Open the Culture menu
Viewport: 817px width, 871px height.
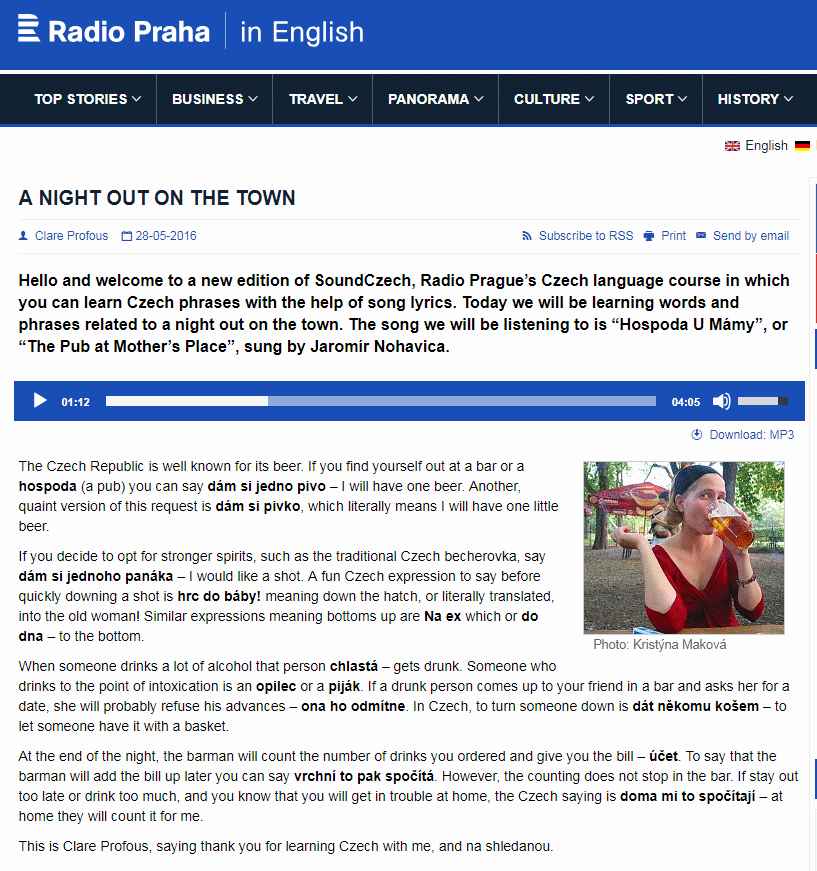[554, 99]
